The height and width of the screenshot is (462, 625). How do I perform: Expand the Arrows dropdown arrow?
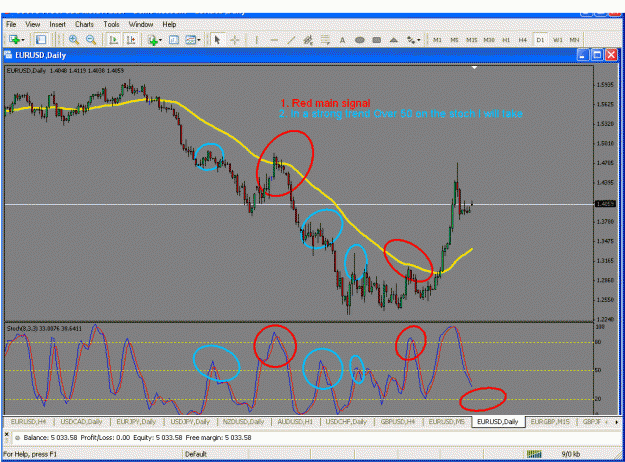[419, 40]
